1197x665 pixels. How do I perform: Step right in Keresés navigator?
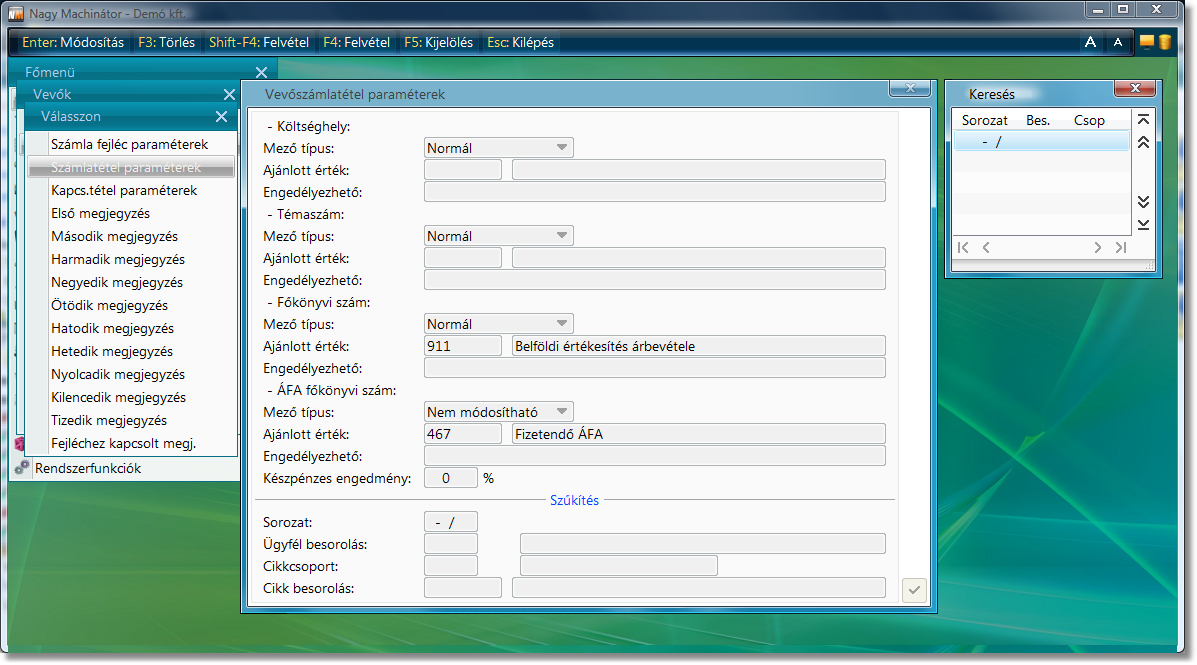[x=1098, y=247]
